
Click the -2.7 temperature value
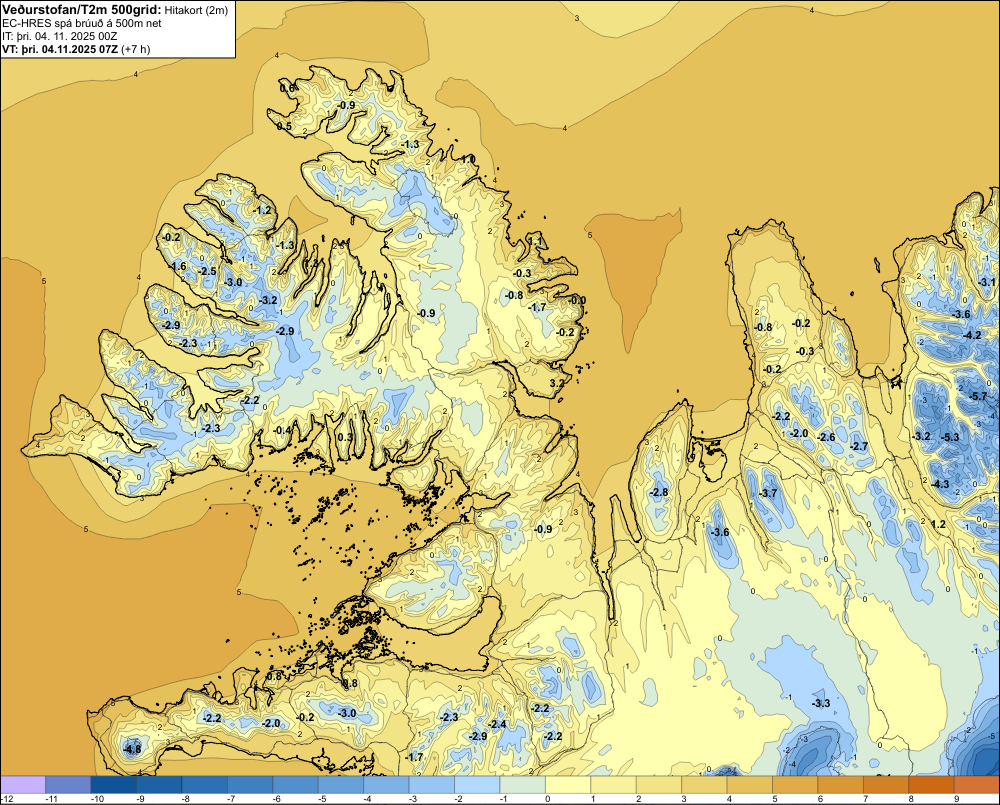tap(859, 446)
